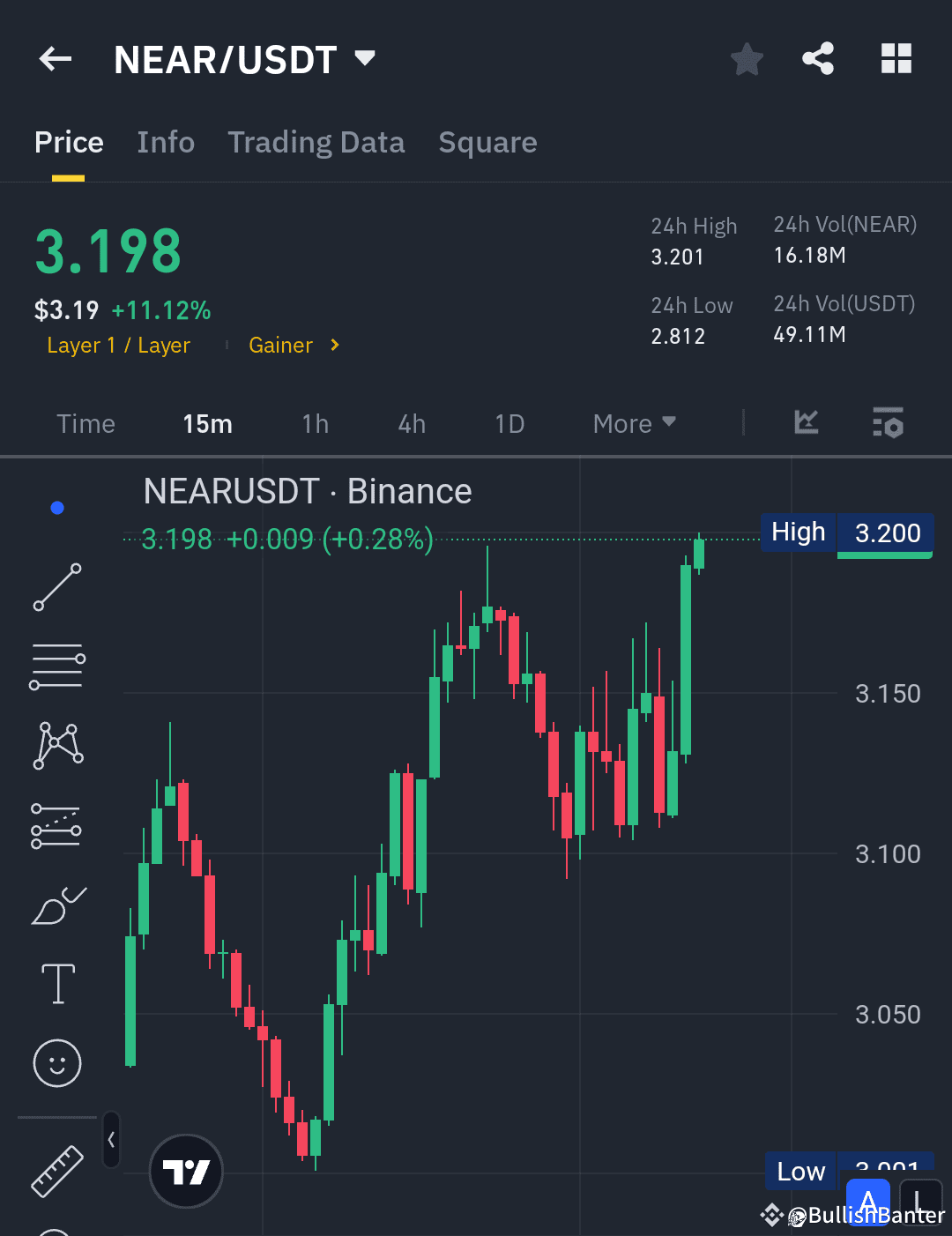Collapse the drawing toolbar with the chevron

(111, 1138)
